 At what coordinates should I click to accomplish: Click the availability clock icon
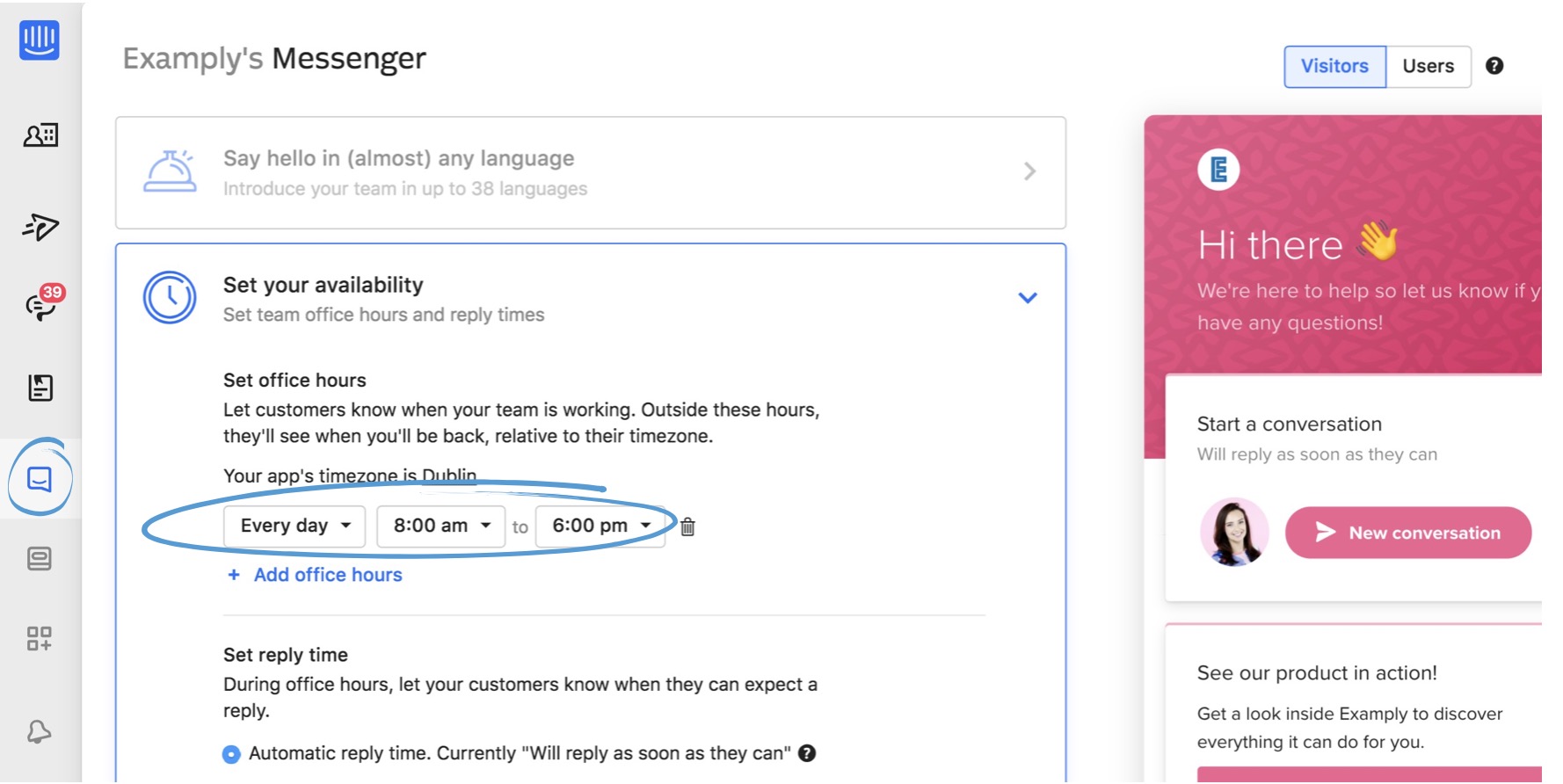(170, 298)
